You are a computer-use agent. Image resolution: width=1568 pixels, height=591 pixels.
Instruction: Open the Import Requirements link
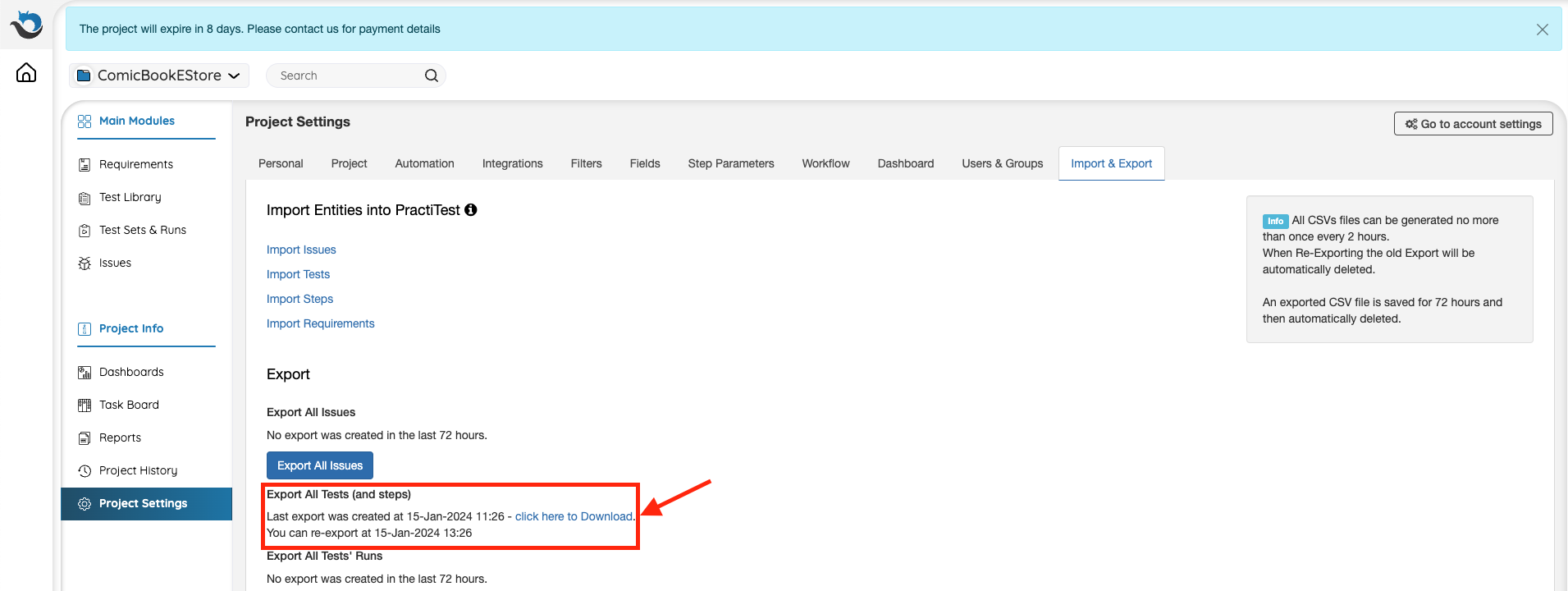pyautogui.click(x=320, y=323)
